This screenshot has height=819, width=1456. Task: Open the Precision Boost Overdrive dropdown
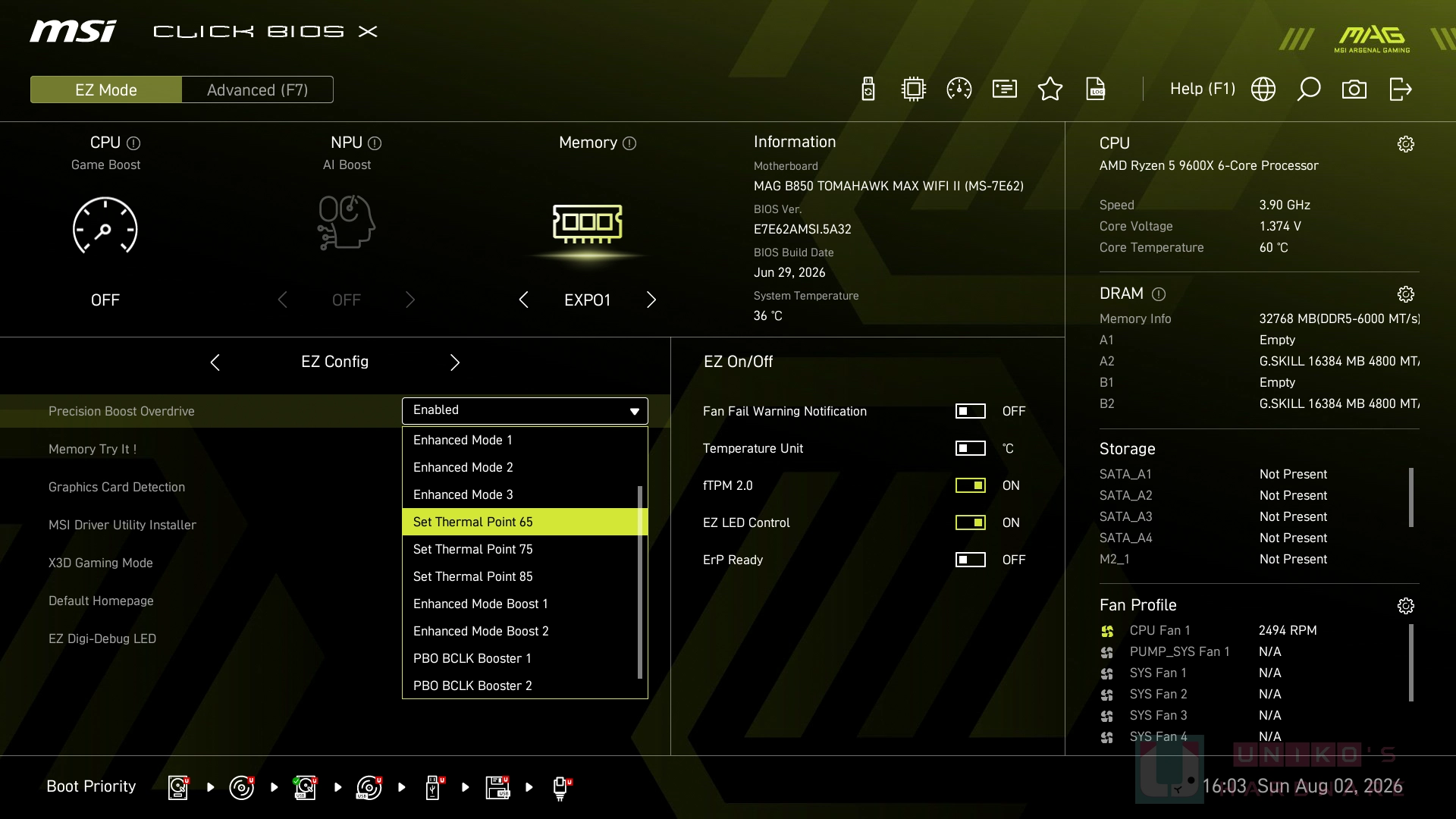525,410
